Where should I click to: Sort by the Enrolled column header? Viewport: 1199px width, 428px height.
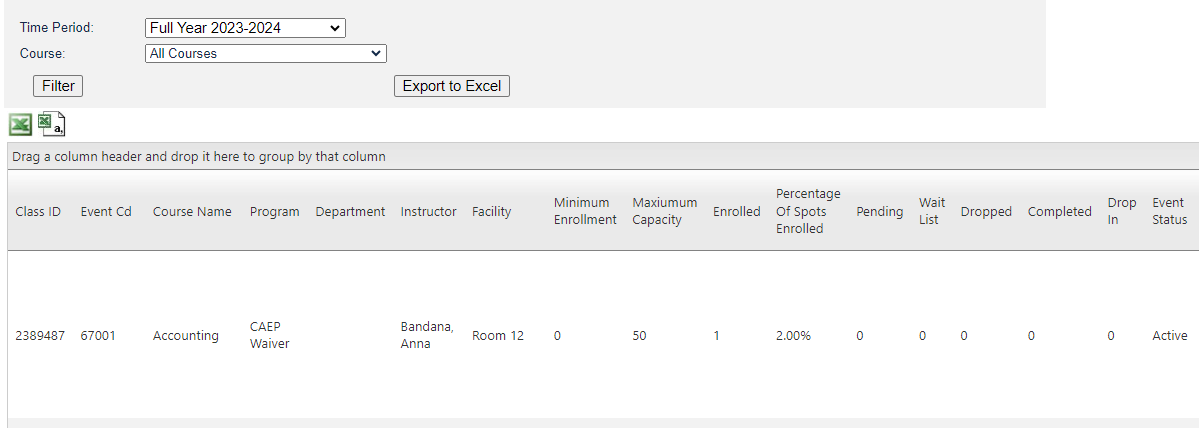click(736, 212)
